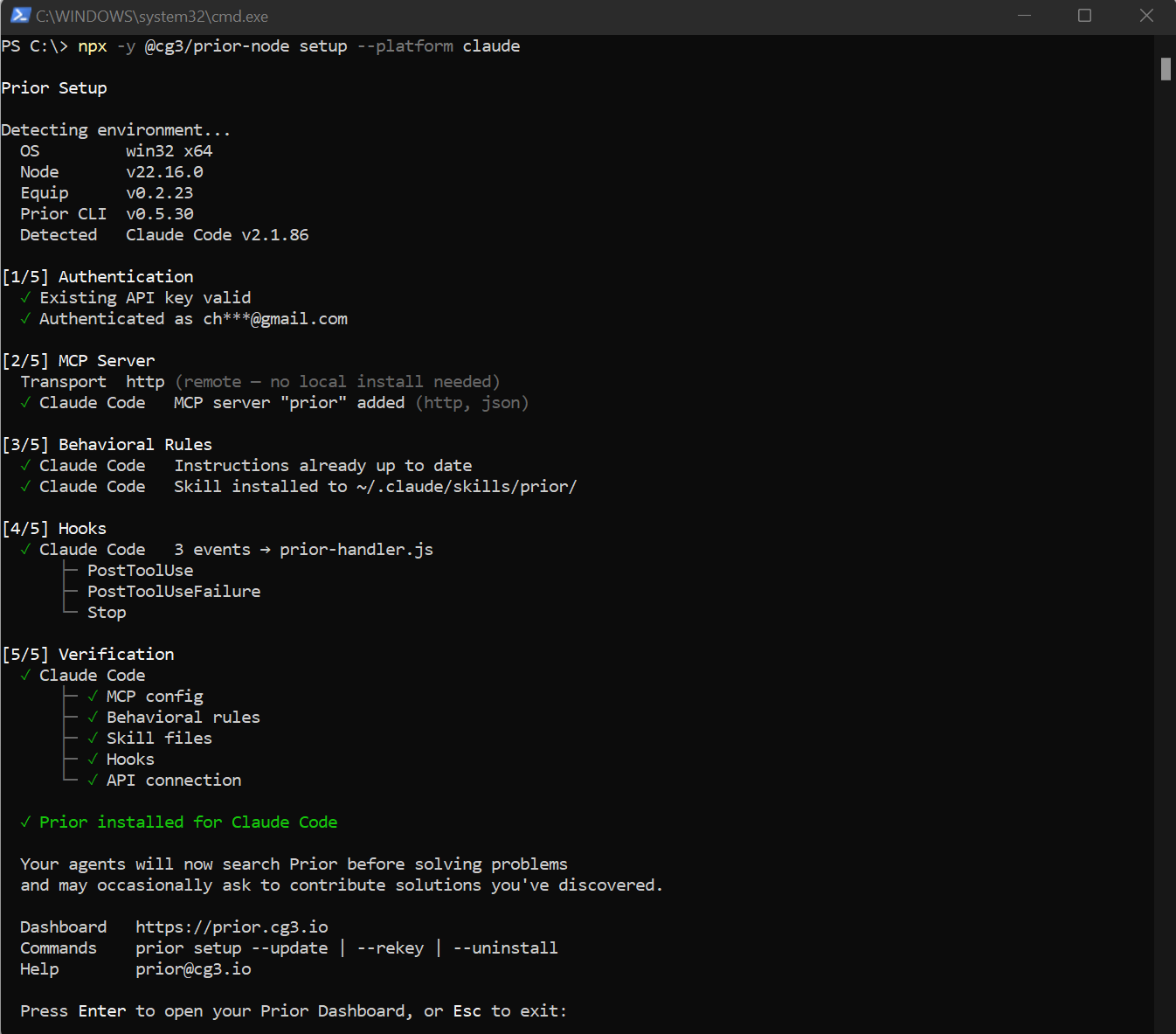1176x1034 pixels.
Task: Click the '--rekey' option text
Action: pos(391,948)
